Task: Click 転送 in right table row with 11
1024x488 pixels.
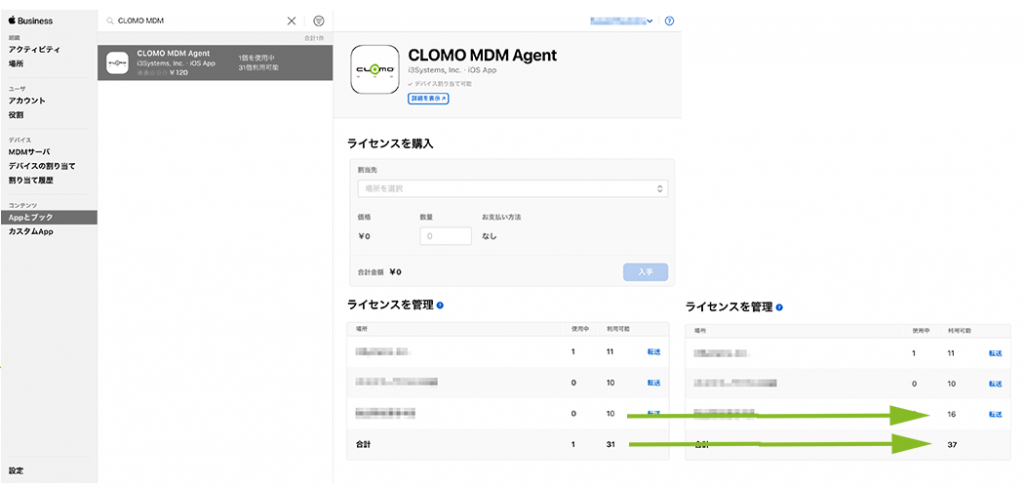Action: click(995, 353)
